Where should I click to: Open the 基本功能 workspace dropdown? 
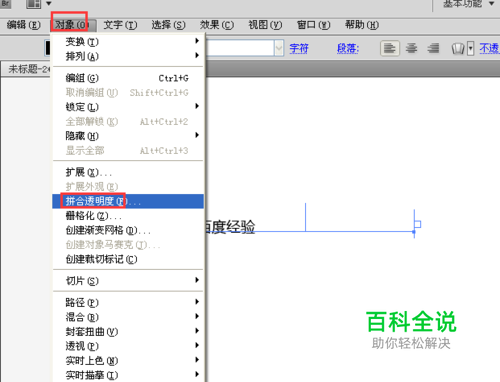pos(469,4)
